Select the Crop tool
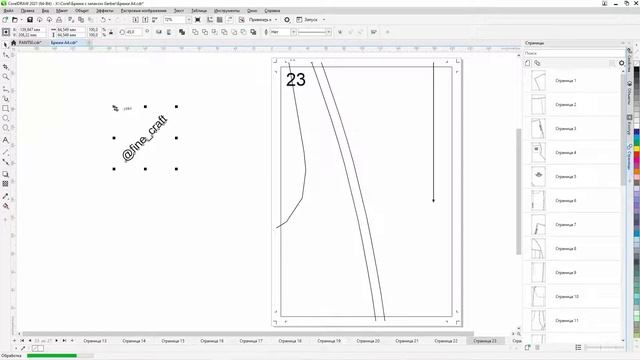 point(5,66)
